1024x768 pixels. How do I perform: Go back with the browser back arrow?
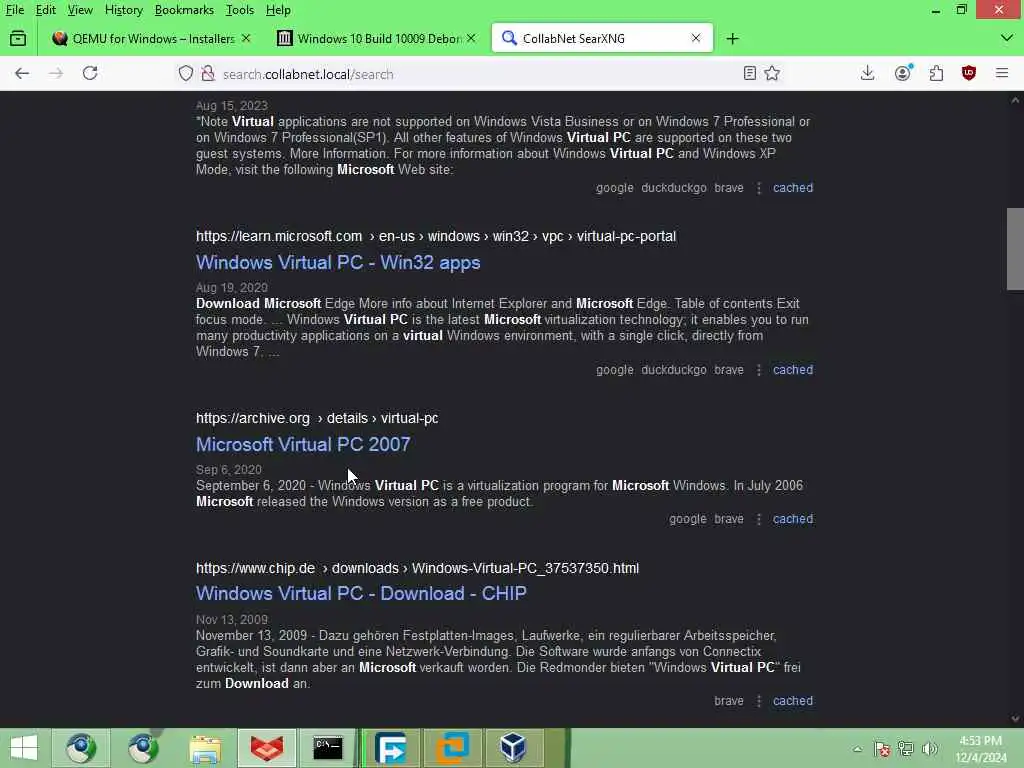point(22,73)
